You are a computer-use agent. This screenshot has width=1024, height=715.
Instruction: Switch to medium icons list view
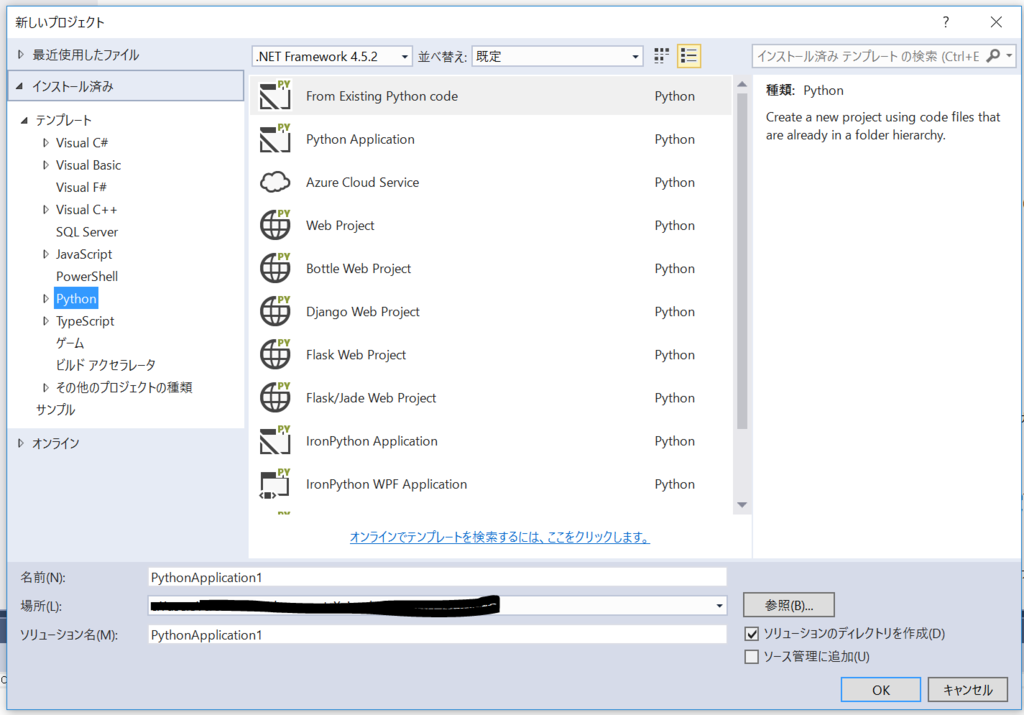[688, 56]
